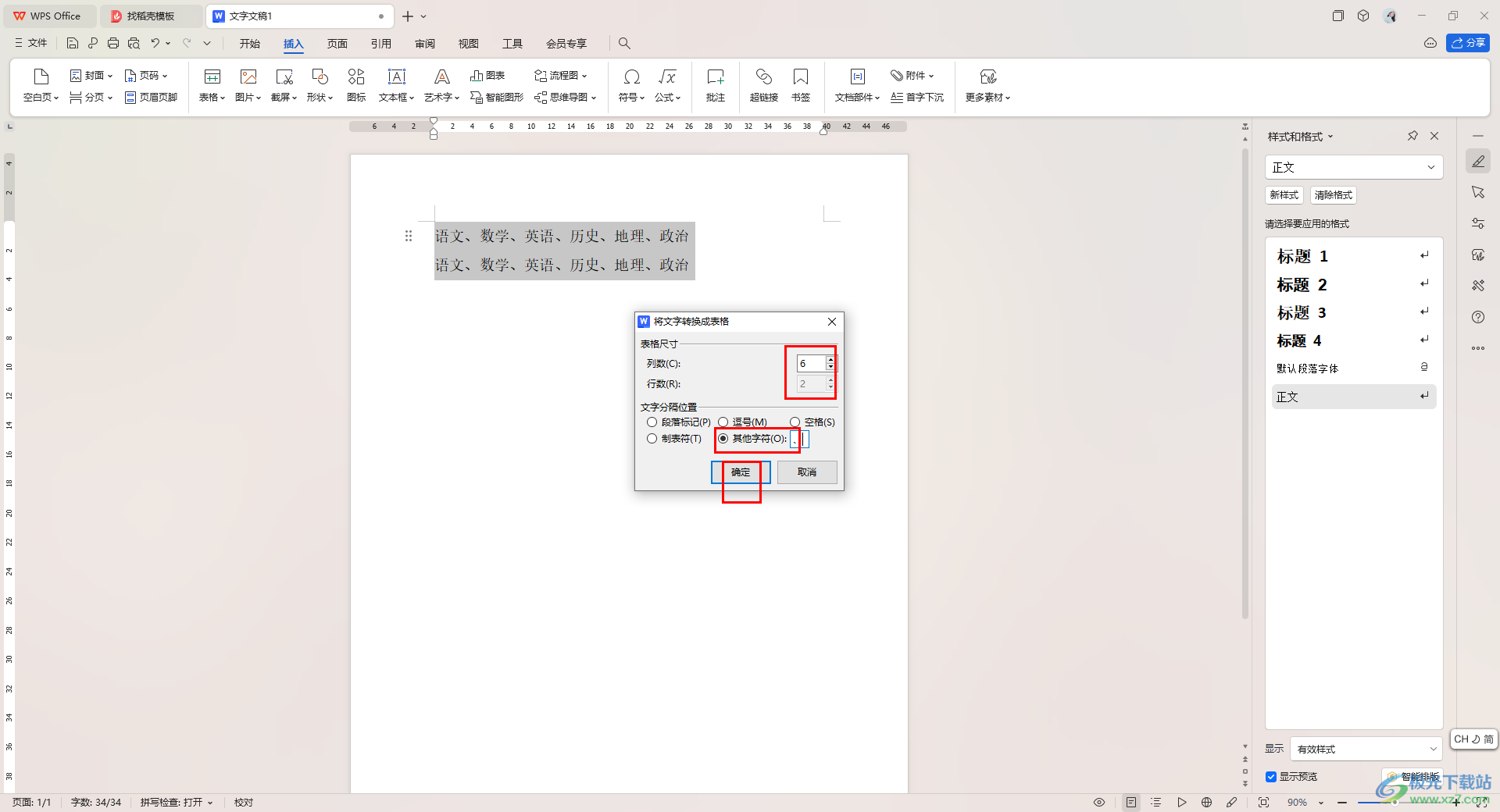This screenshot has height=812, width=1500.
Task: Click the 更多素材 more materials icon
Action: point(988,77)
